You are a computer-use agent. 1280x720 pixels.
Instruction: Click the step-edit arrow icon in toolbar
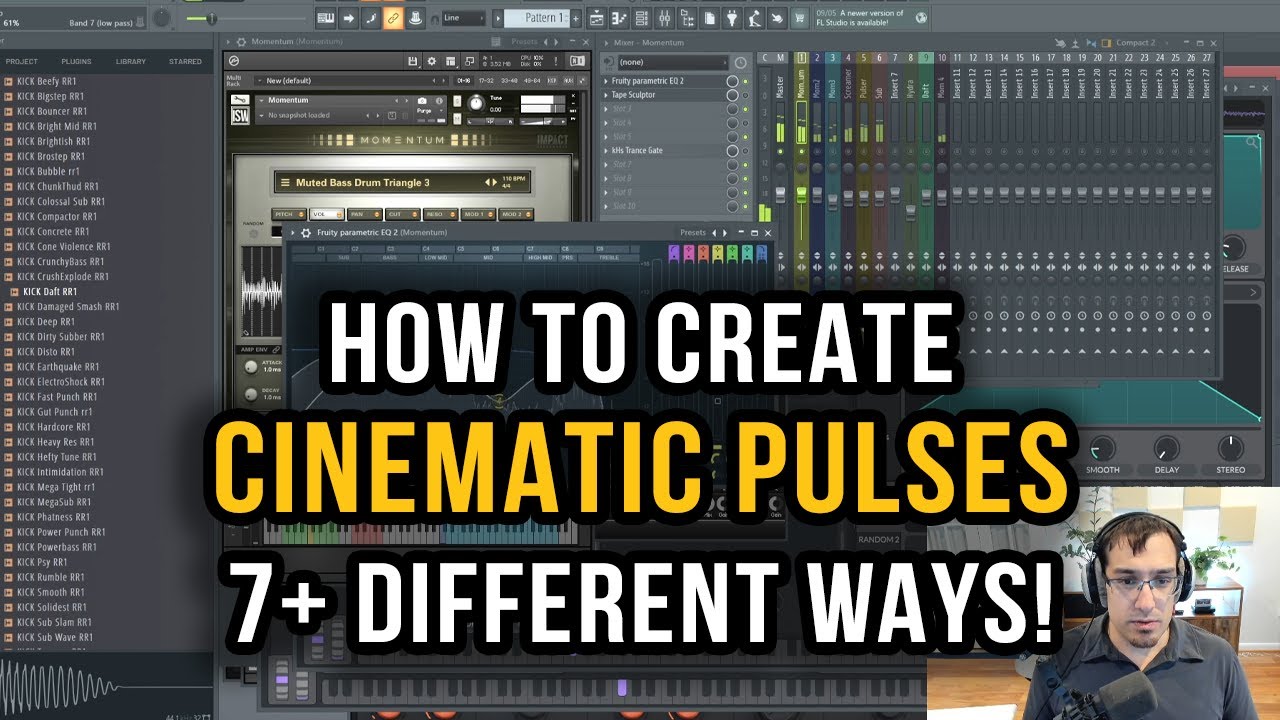click(x=348, y=18)
